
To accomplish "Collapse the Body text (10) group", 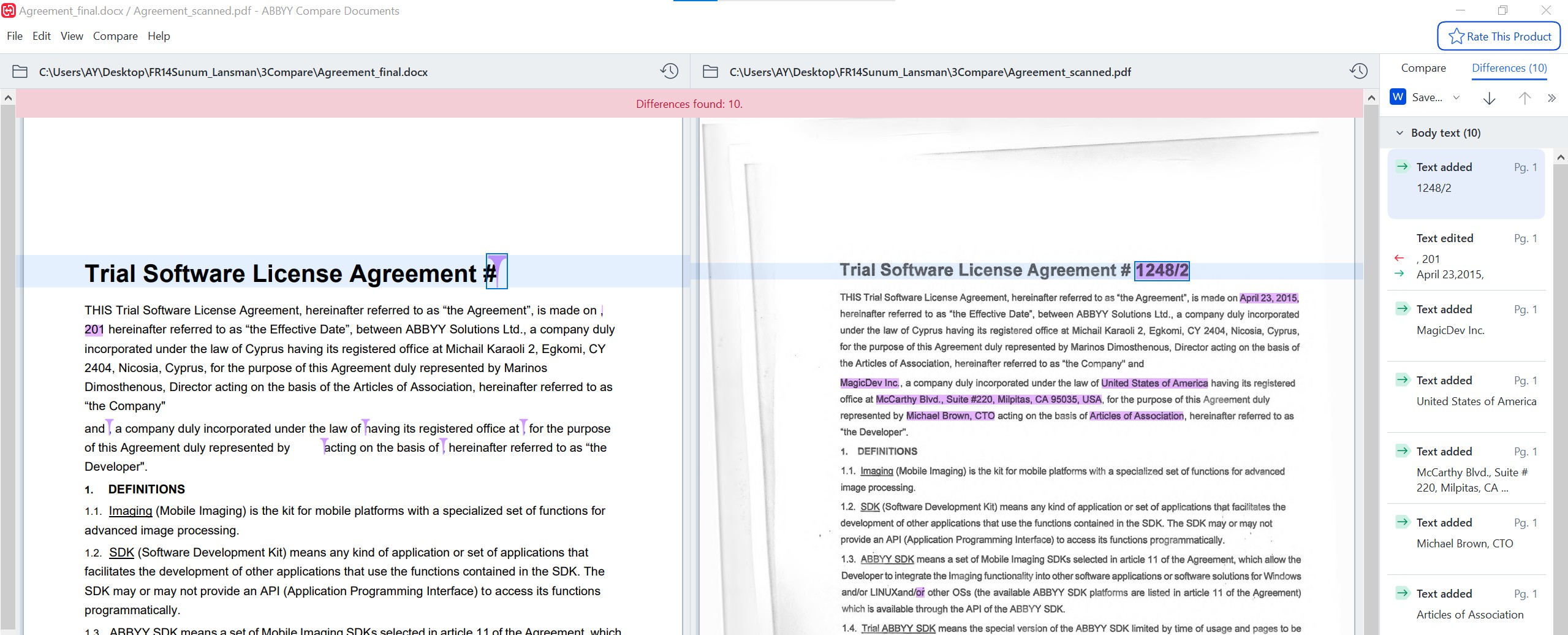I will (1399, 133).
